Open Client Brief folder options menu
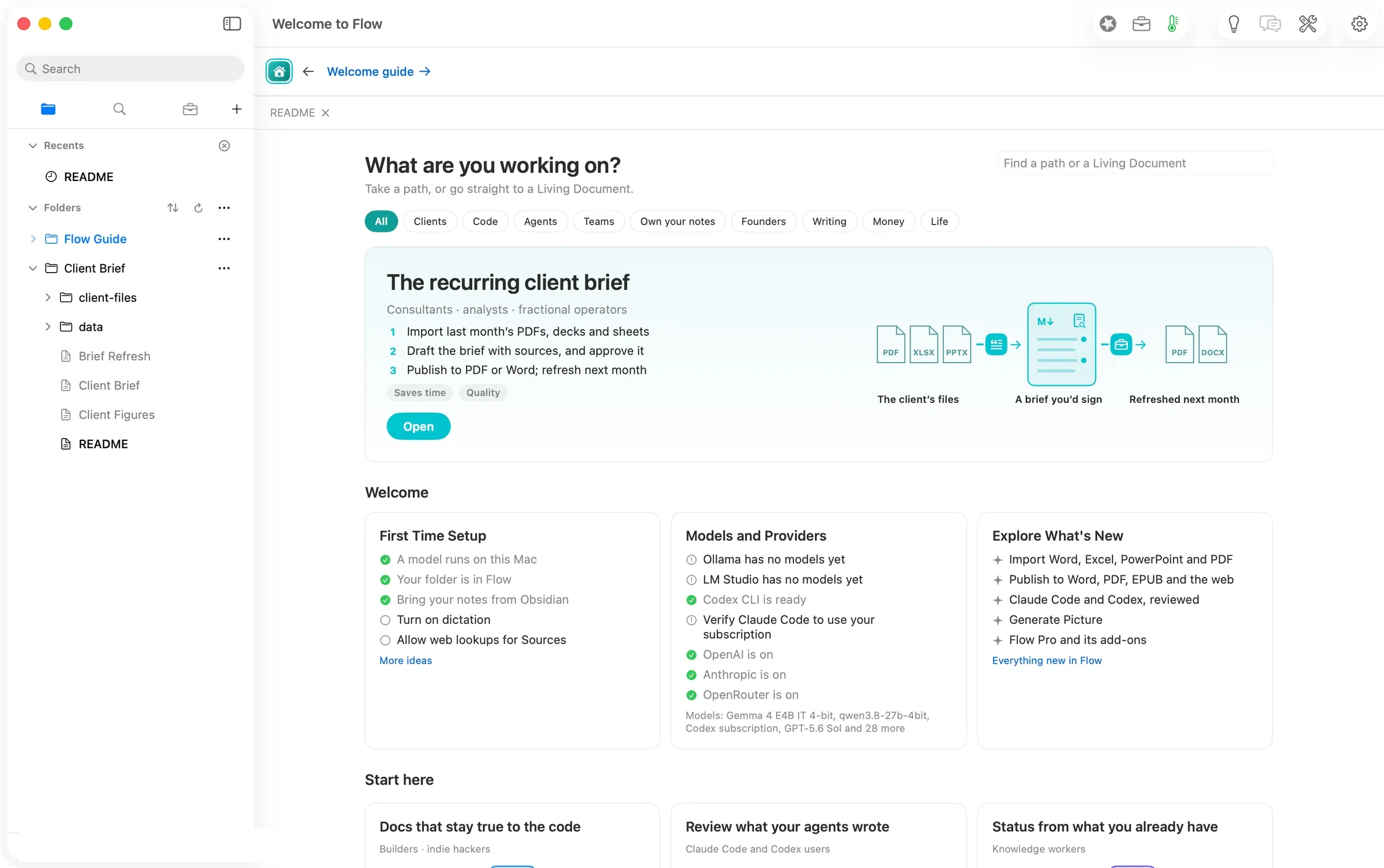This screenshot has width=1384, height=868. (x=224, y=268)
